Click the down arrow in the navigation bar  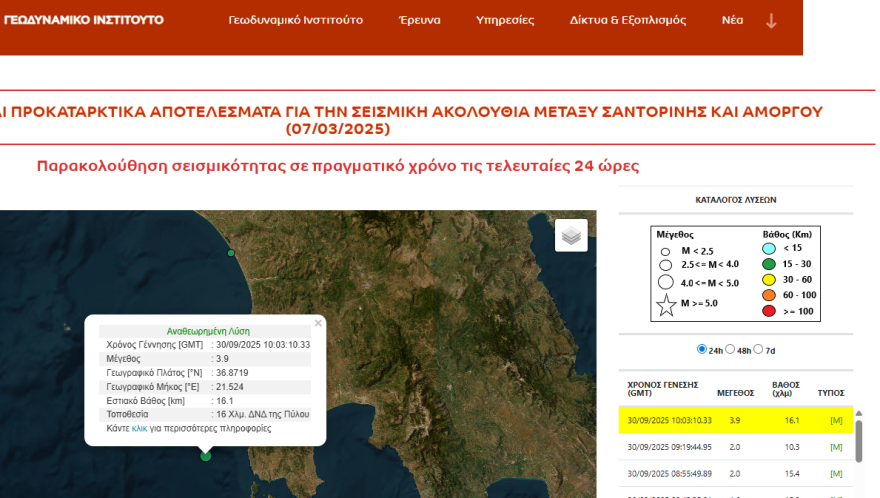click(x=771, y=21)
